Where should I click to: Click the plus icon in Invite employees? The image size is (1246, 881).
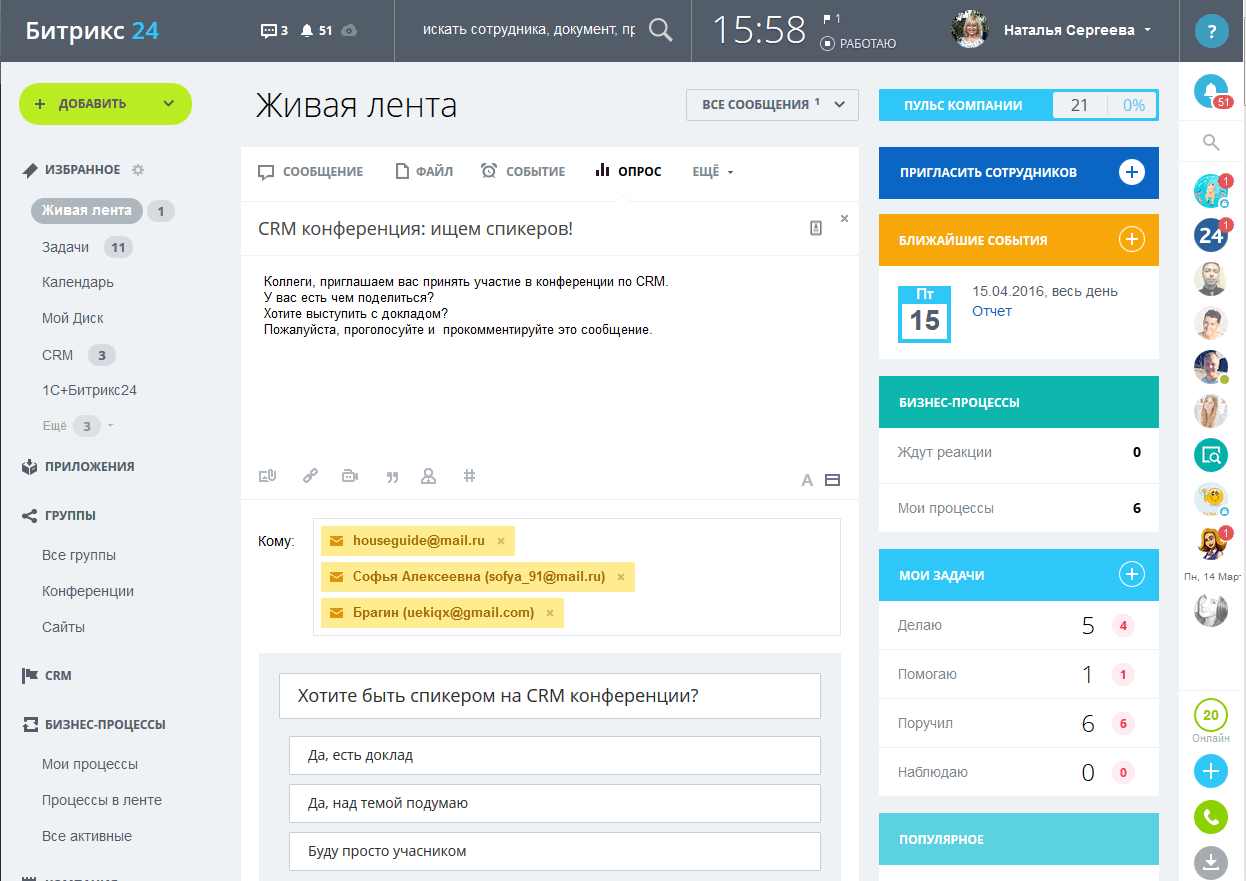[1131, 172]
